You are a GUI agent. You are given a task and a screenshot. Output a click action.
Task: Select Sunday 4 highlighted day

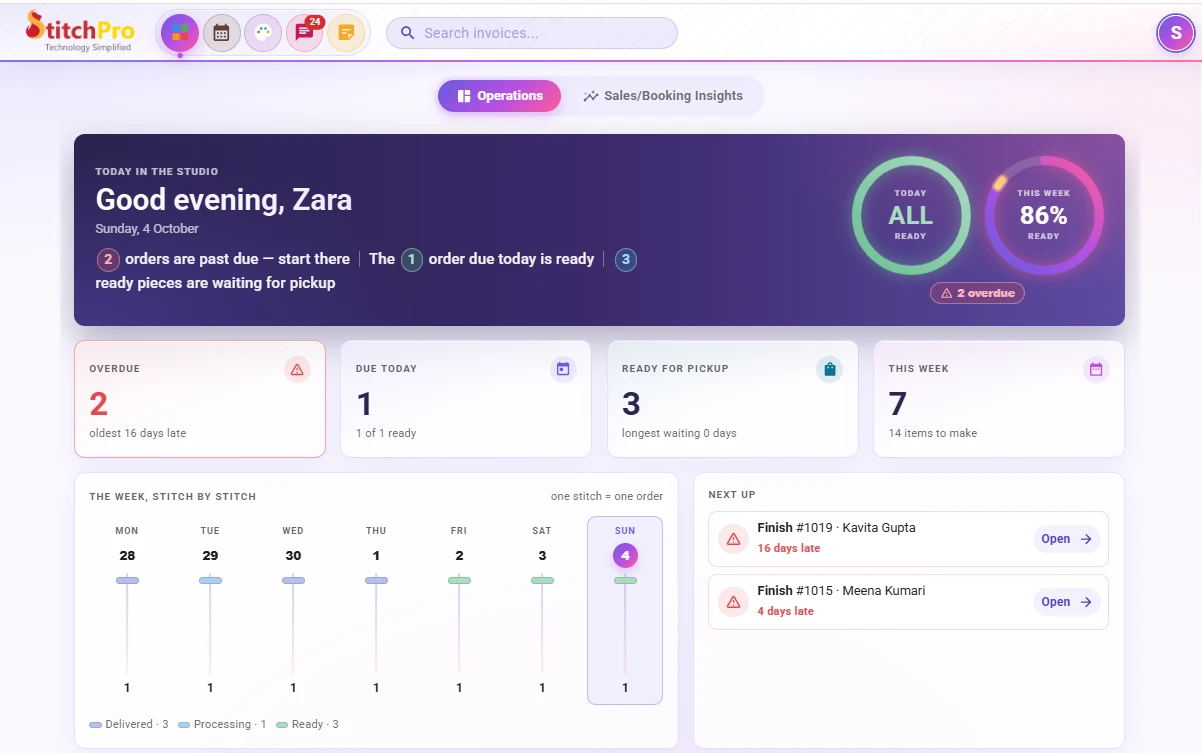[625, 610]
